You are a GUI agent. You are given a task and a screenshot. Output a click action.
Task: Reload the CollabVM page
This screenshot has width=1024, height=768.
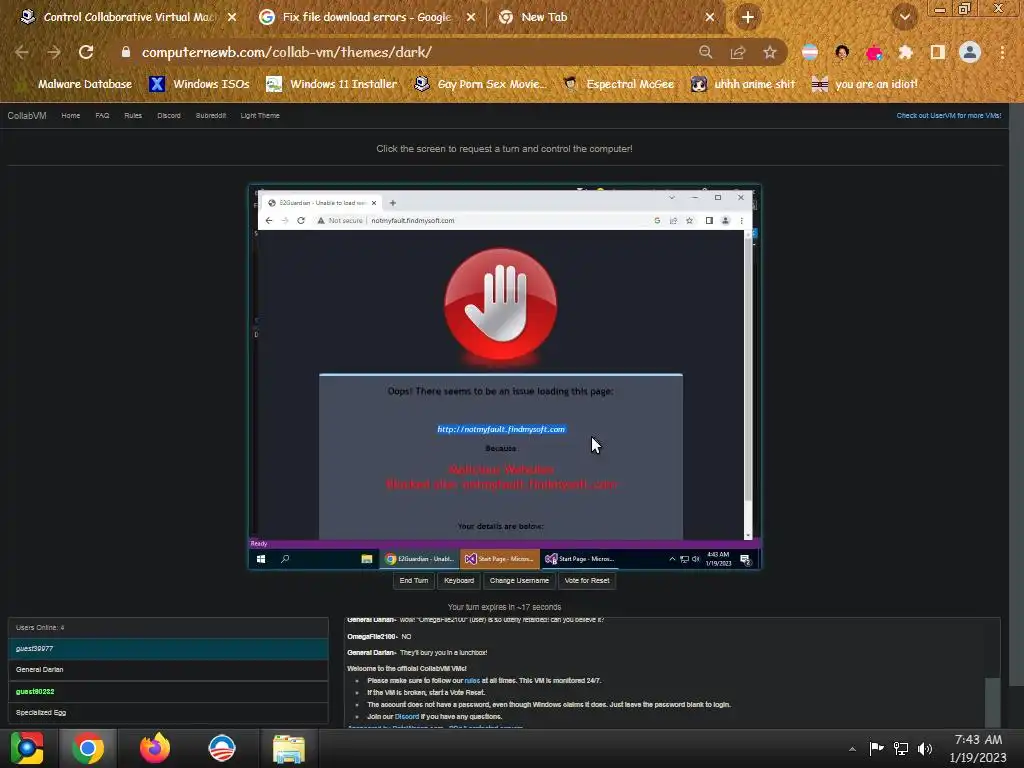point(86,52)
